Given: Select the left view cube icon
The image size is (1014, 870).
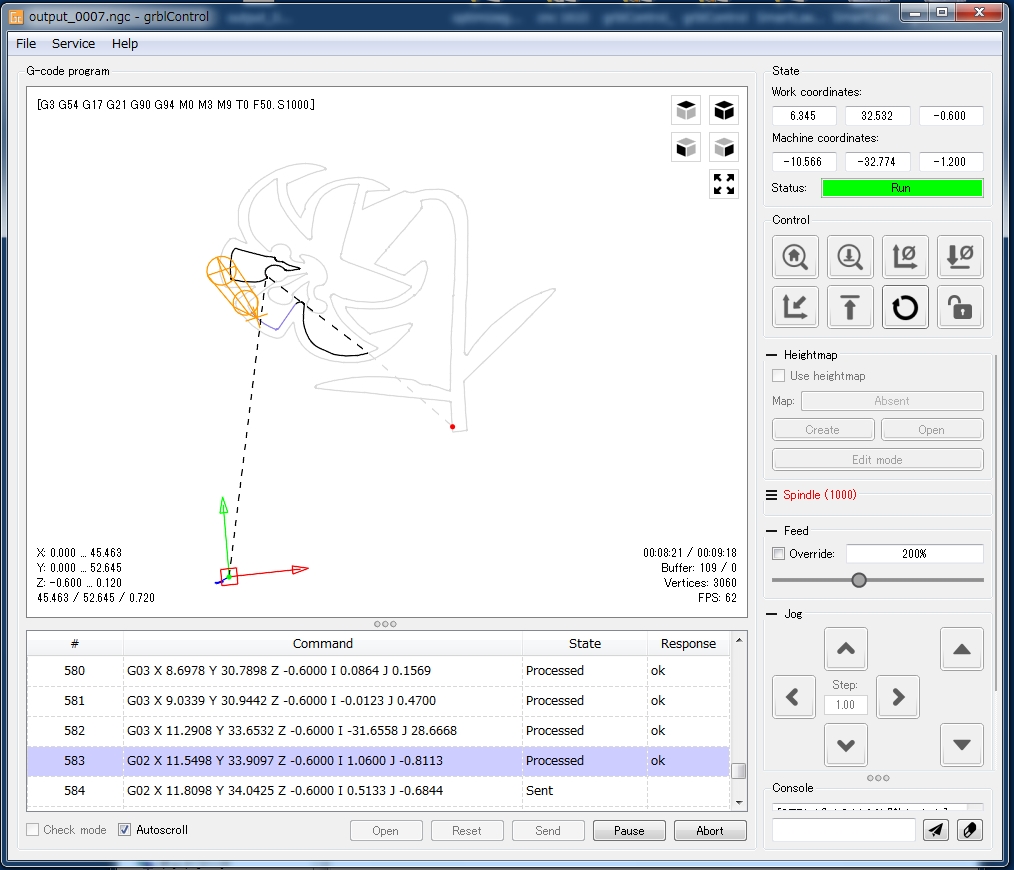Looking at the screenshot, I should [724, 148].
